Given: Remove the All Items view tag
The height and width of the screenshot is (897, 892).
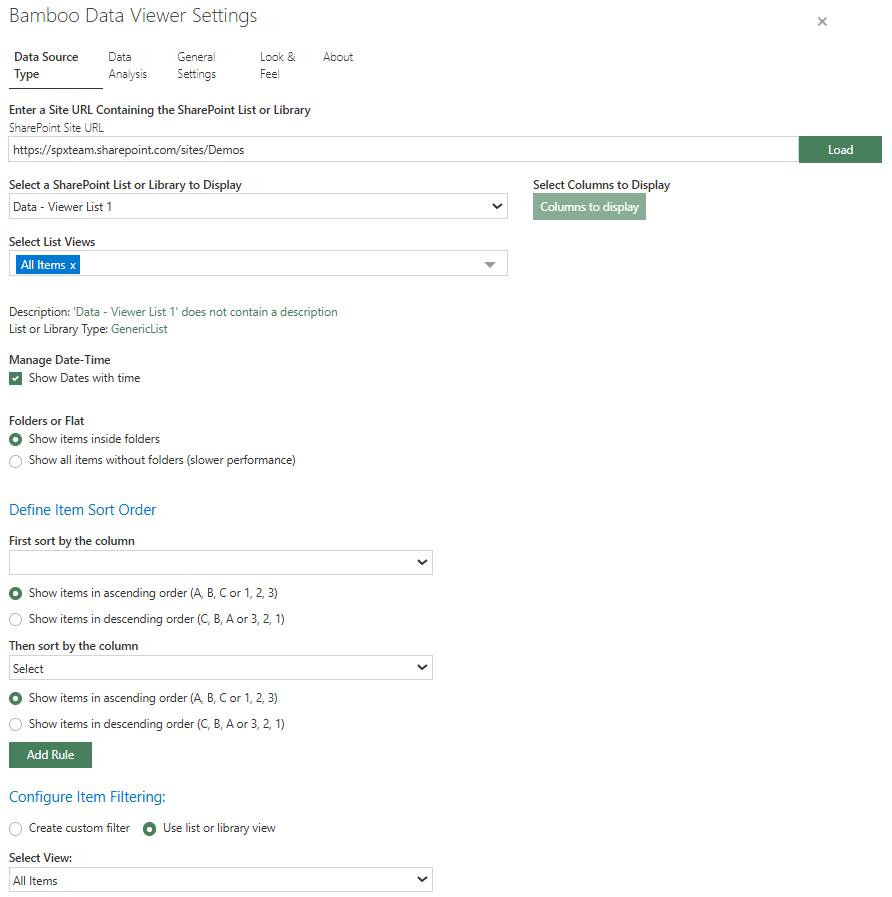Looking at the screenshot, I should pos(73,265).
